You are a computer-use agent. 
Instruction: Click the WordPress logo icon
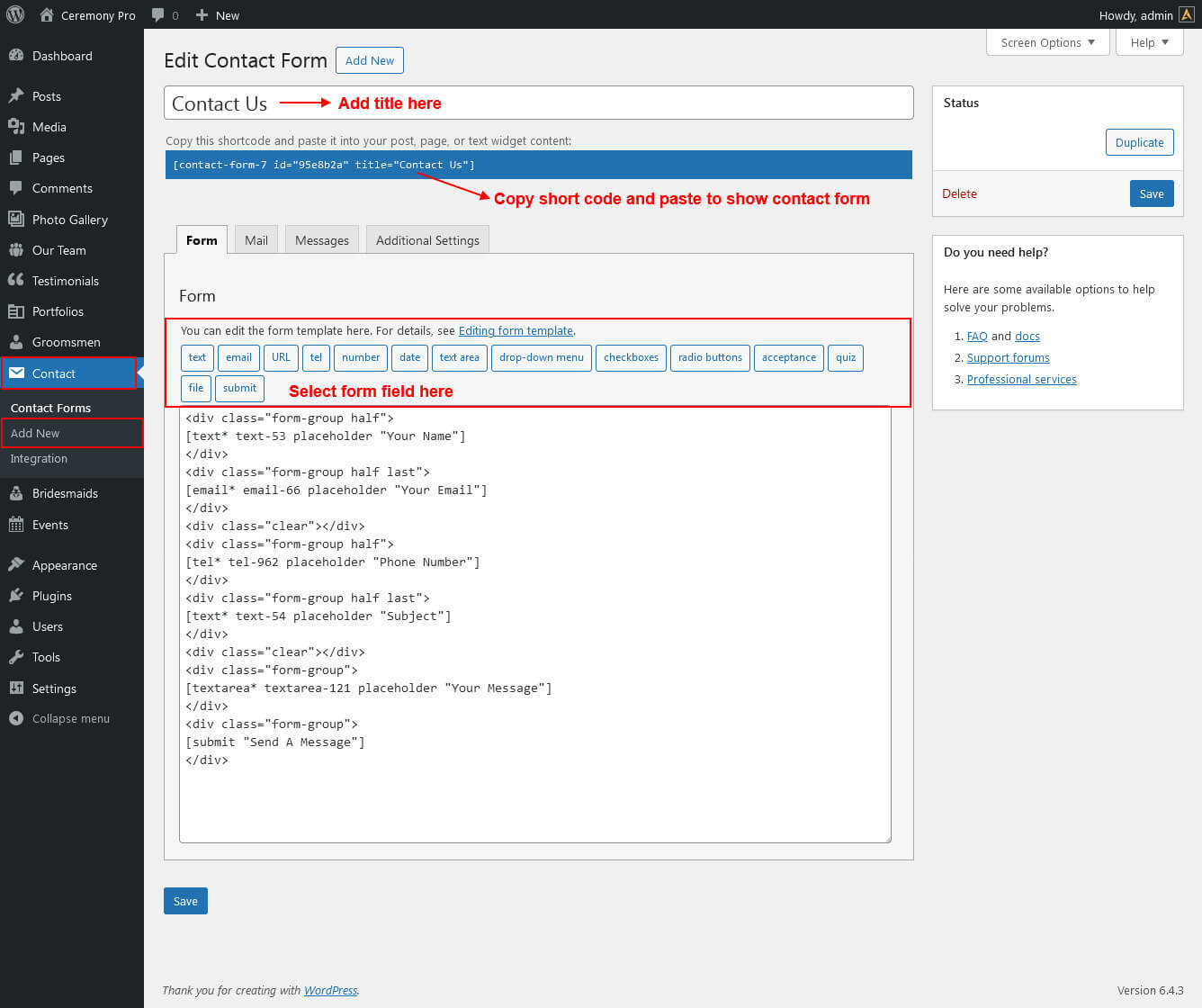(15, 14)
